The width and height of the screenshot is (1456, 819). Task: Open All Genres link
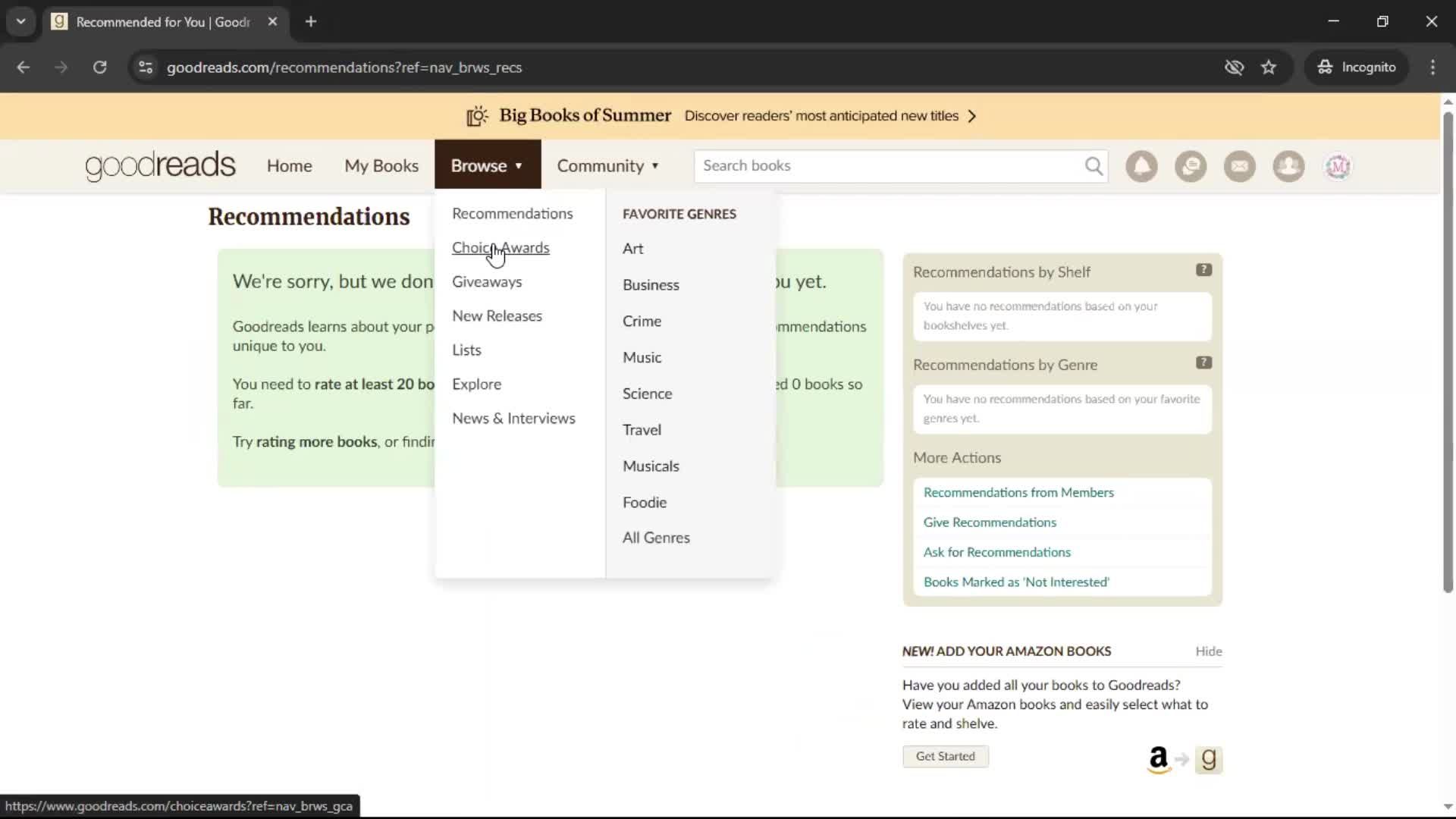[656, 538]
